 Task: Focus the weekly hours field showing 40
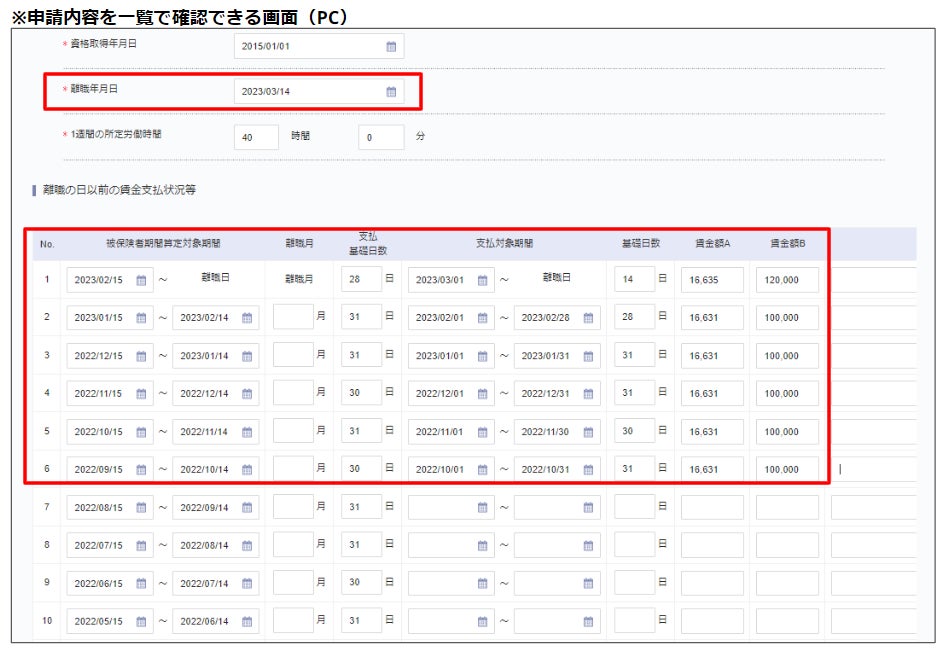[x=256, y=137]
